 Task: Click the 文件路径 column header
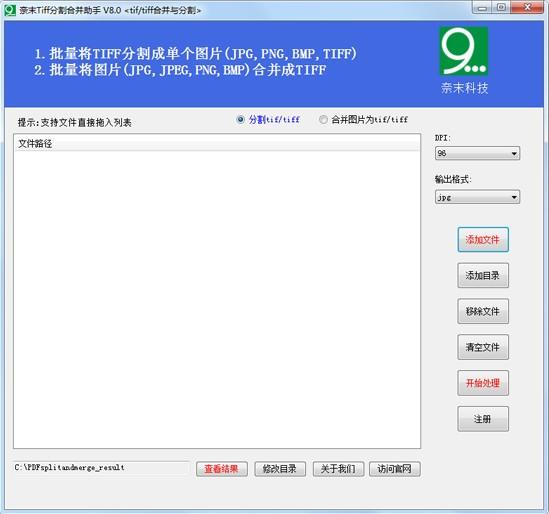coord(217,144)
